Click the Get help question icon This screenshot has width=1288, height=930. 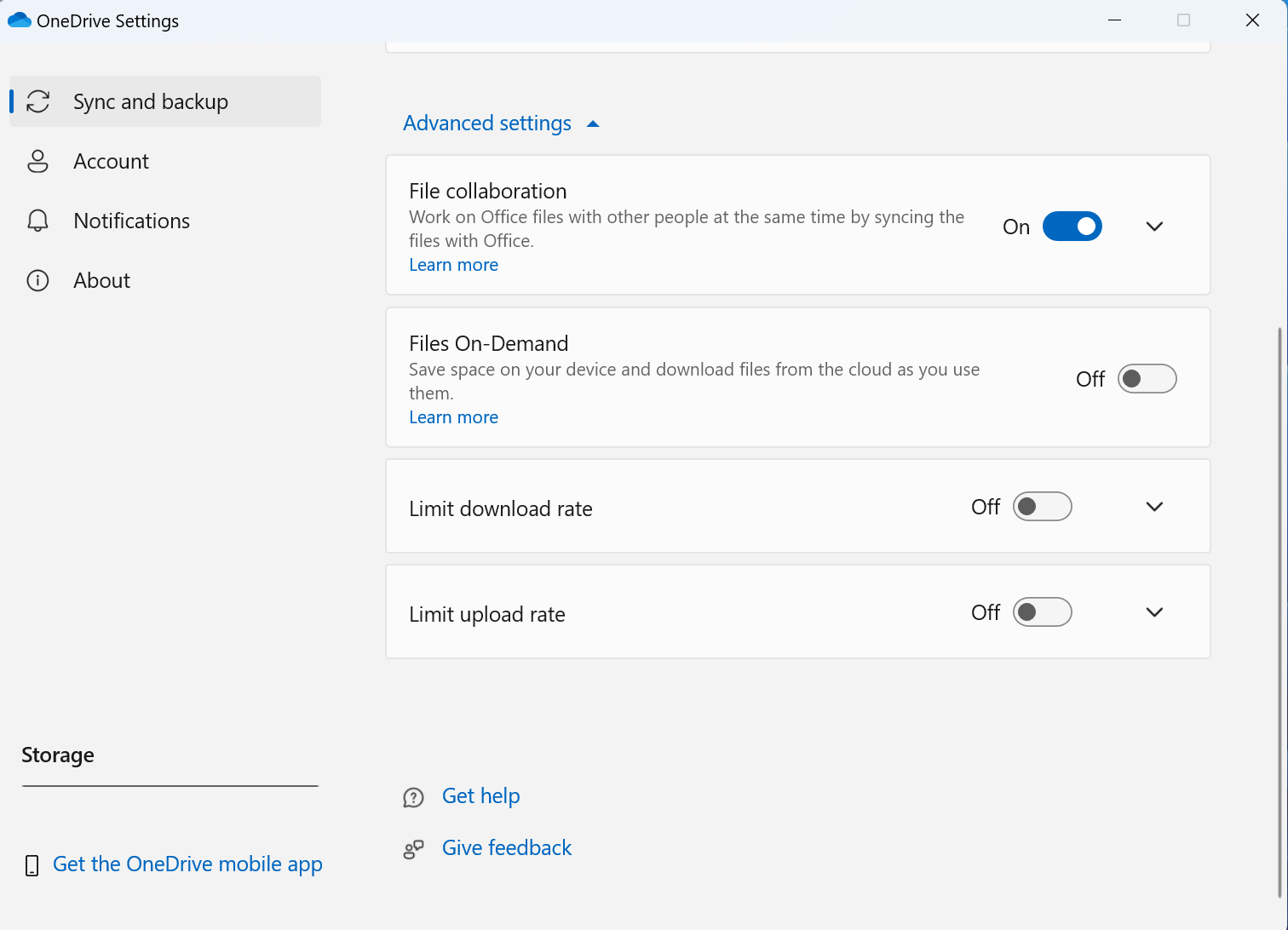tap(413, 797)
